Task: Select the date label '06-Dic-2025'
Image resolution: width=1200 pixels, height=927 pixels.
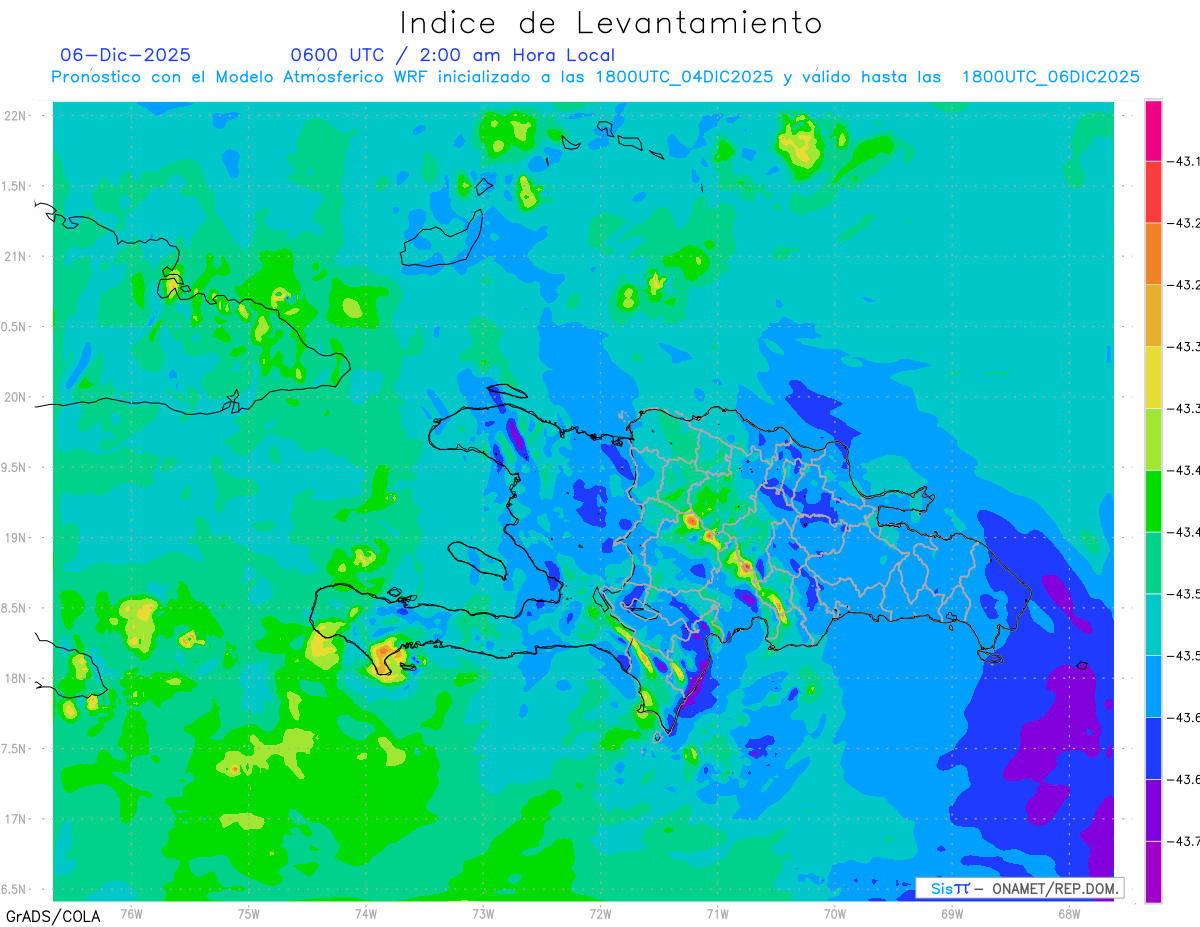Action: coord(125,55)
